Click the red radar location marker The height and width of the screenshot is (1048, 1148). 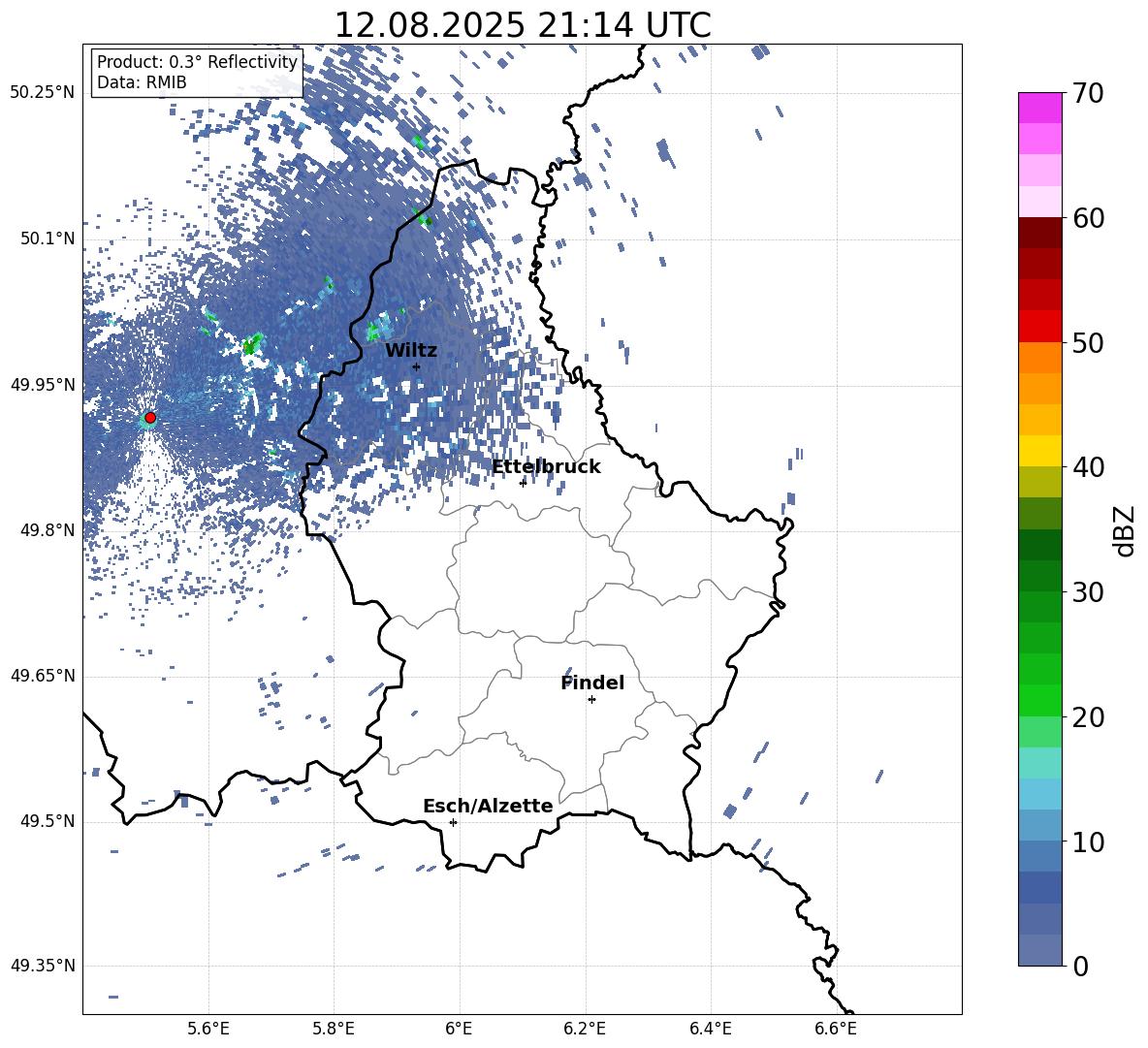pyautogui.click(x=150, y=418)
